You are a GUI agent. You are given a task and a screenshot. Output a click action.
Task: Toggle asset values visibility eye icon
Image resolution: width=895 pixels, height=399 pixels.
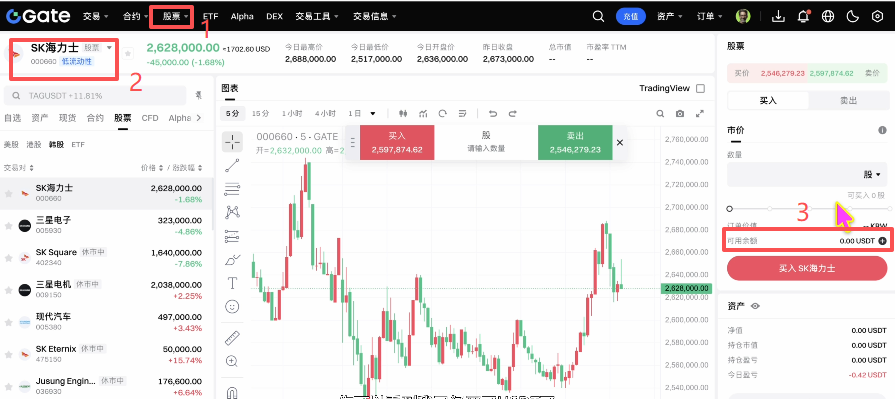tap(755, 307)
